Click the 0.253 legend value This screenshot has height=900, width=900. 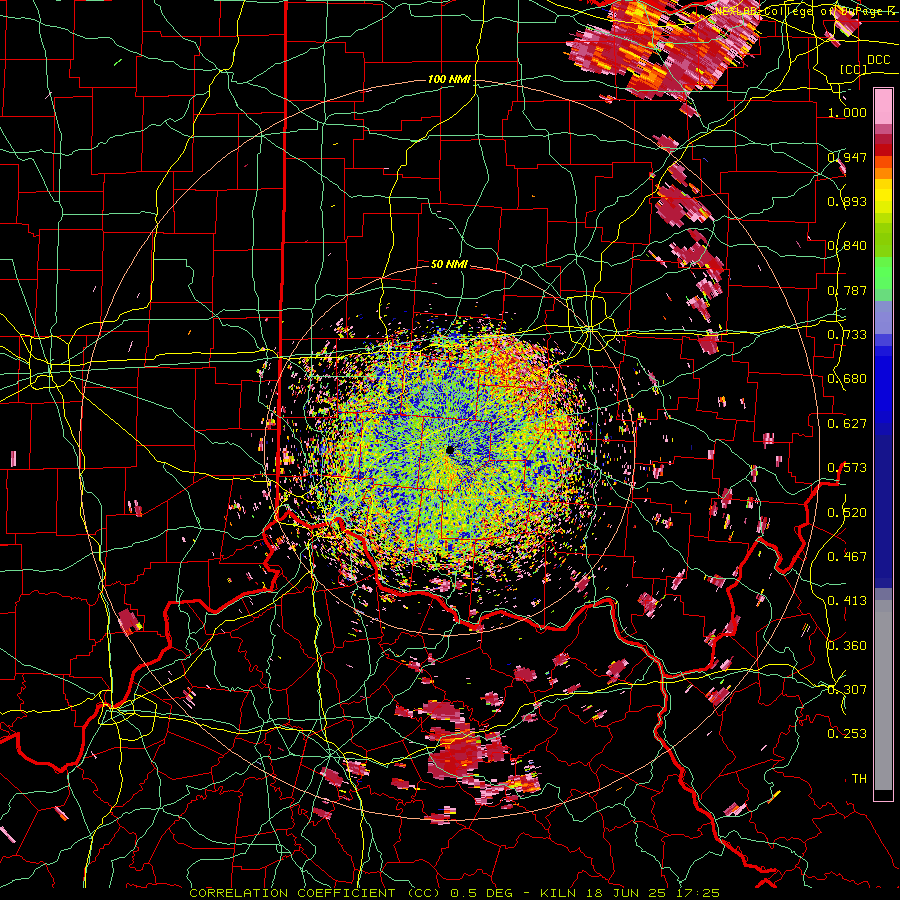tap(847, 734)
